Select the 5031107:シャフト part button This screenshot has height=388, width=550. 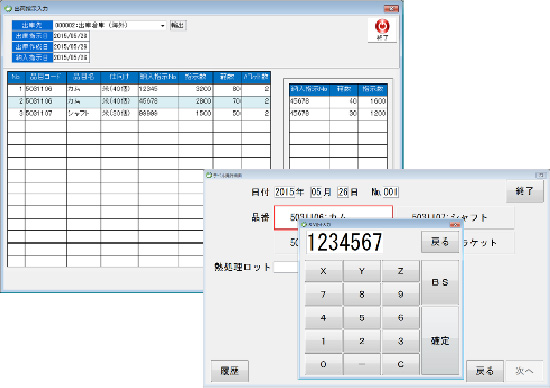click(x=455, y=218)
